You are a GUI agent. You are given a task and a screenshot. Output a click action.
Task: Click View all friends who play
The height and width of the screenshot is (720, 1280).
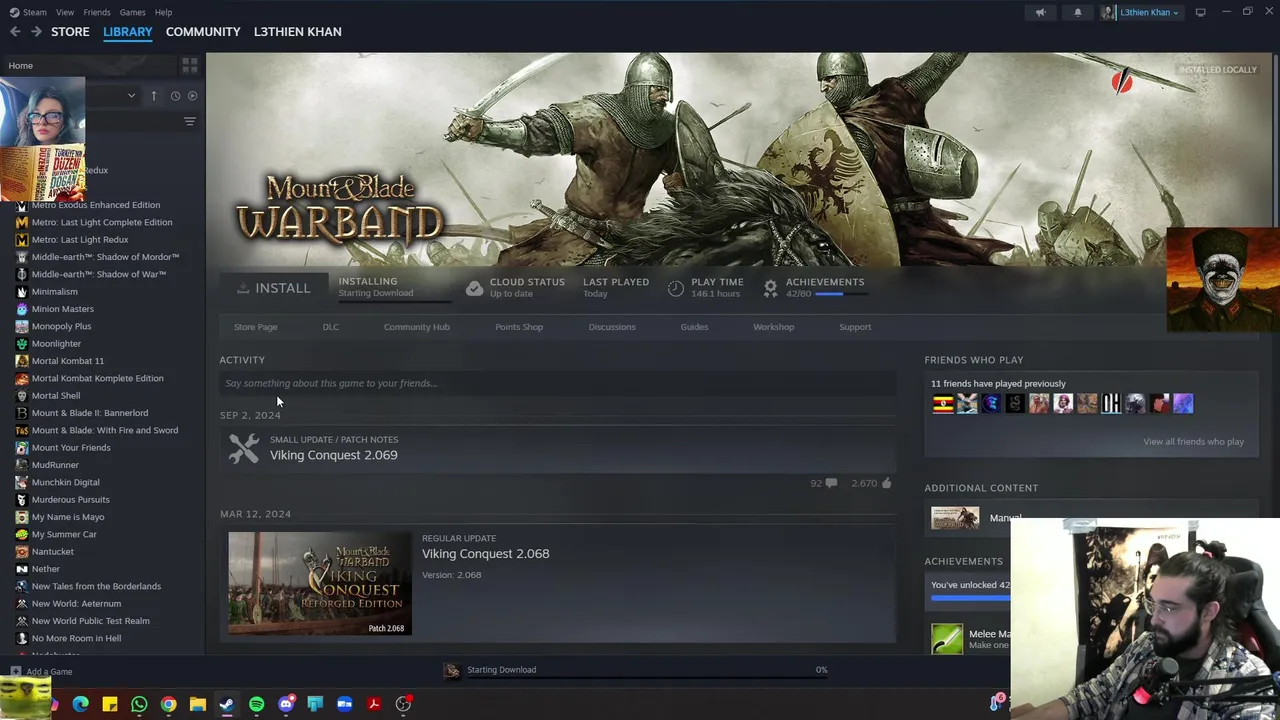point(1193,442)
